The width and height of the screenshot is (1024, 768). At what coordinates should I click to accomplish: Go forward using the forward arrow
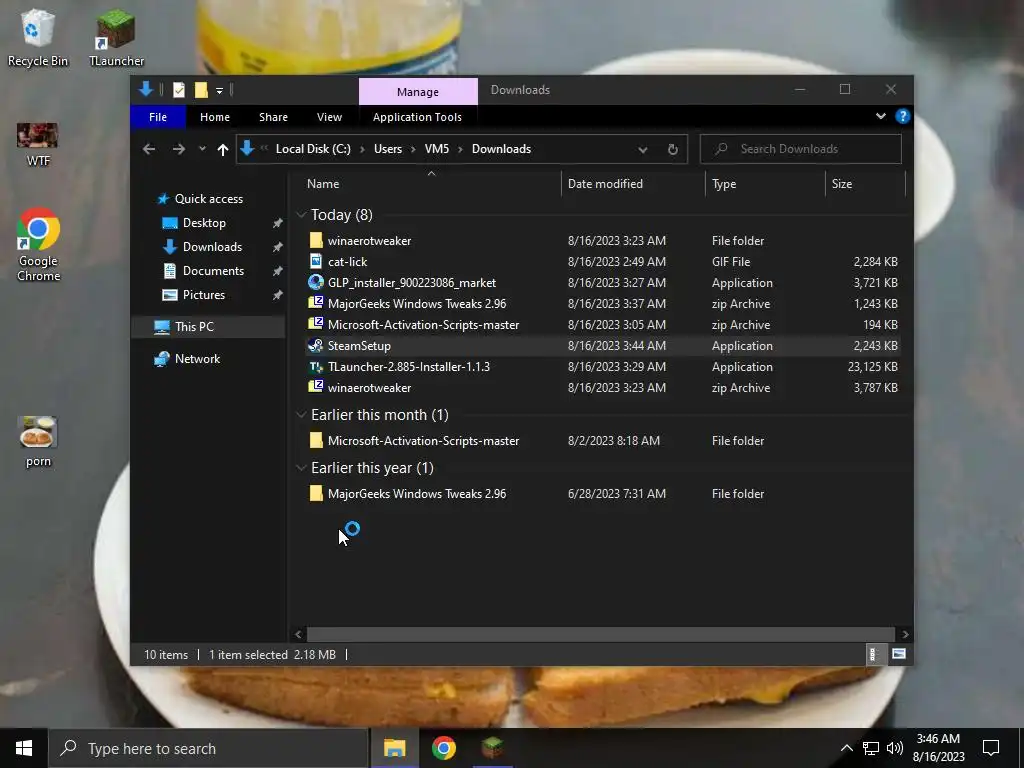coord(178,149)
